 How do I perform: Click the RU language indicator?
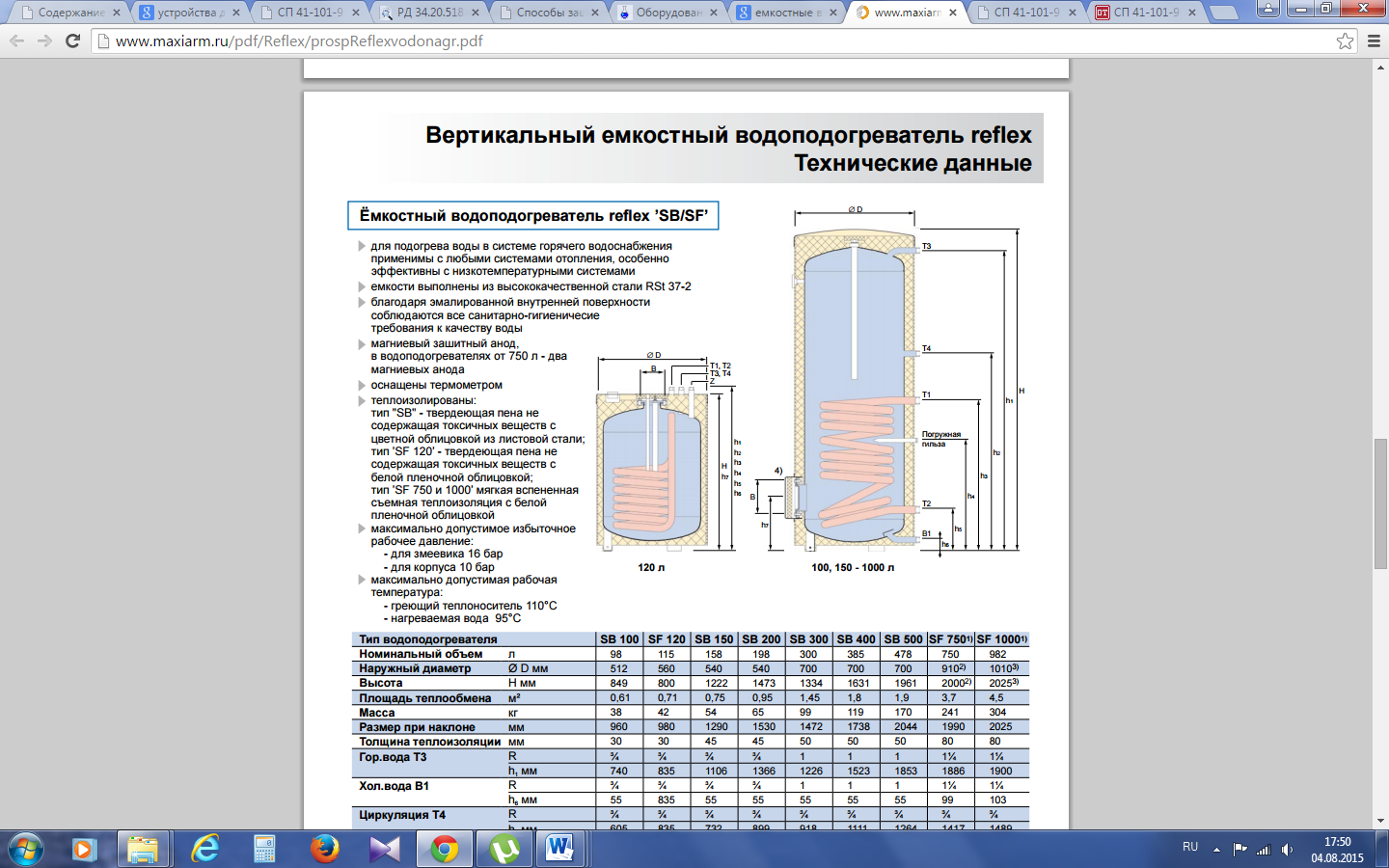(1190, 847)
